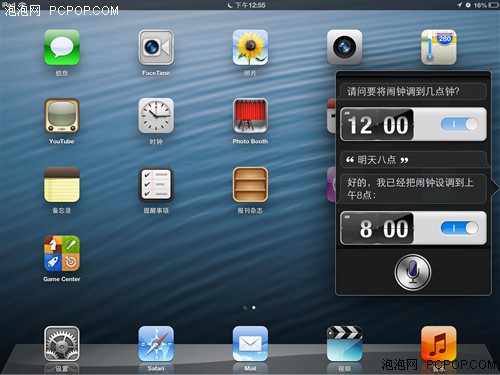Launch the Photo Booth app
Viewport: 500px width, 375px height.
[250, 116]
